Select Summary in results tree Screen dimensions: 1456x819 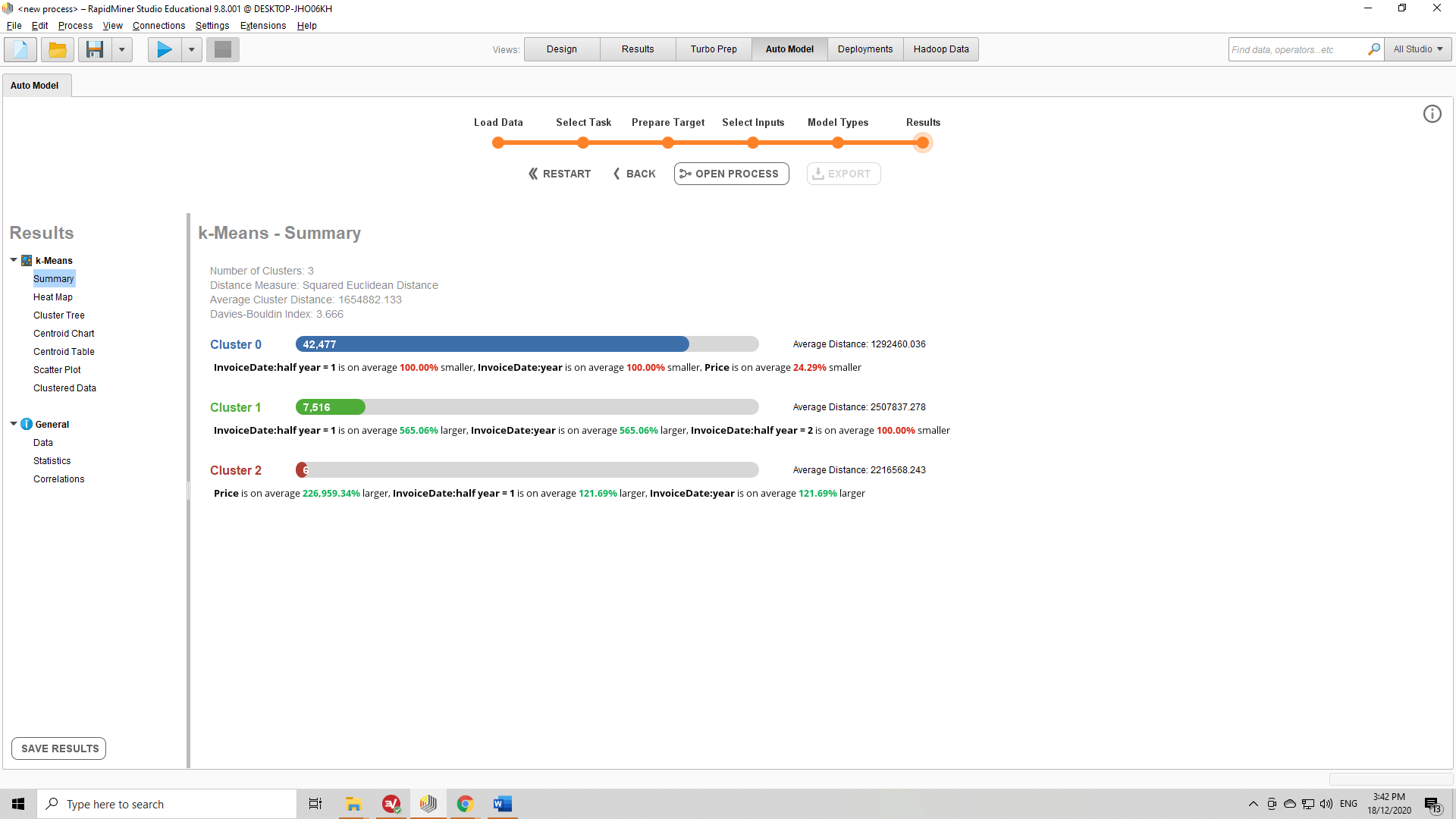pyautogui.click(x=54, y=279)
